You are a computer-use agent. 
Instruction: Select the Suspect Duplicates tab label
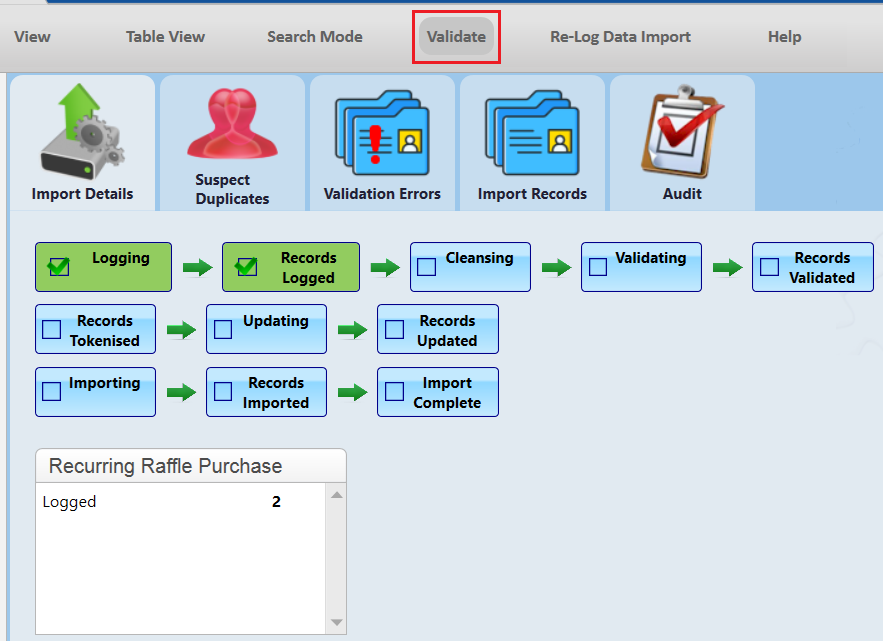click(x=232, y=189)
